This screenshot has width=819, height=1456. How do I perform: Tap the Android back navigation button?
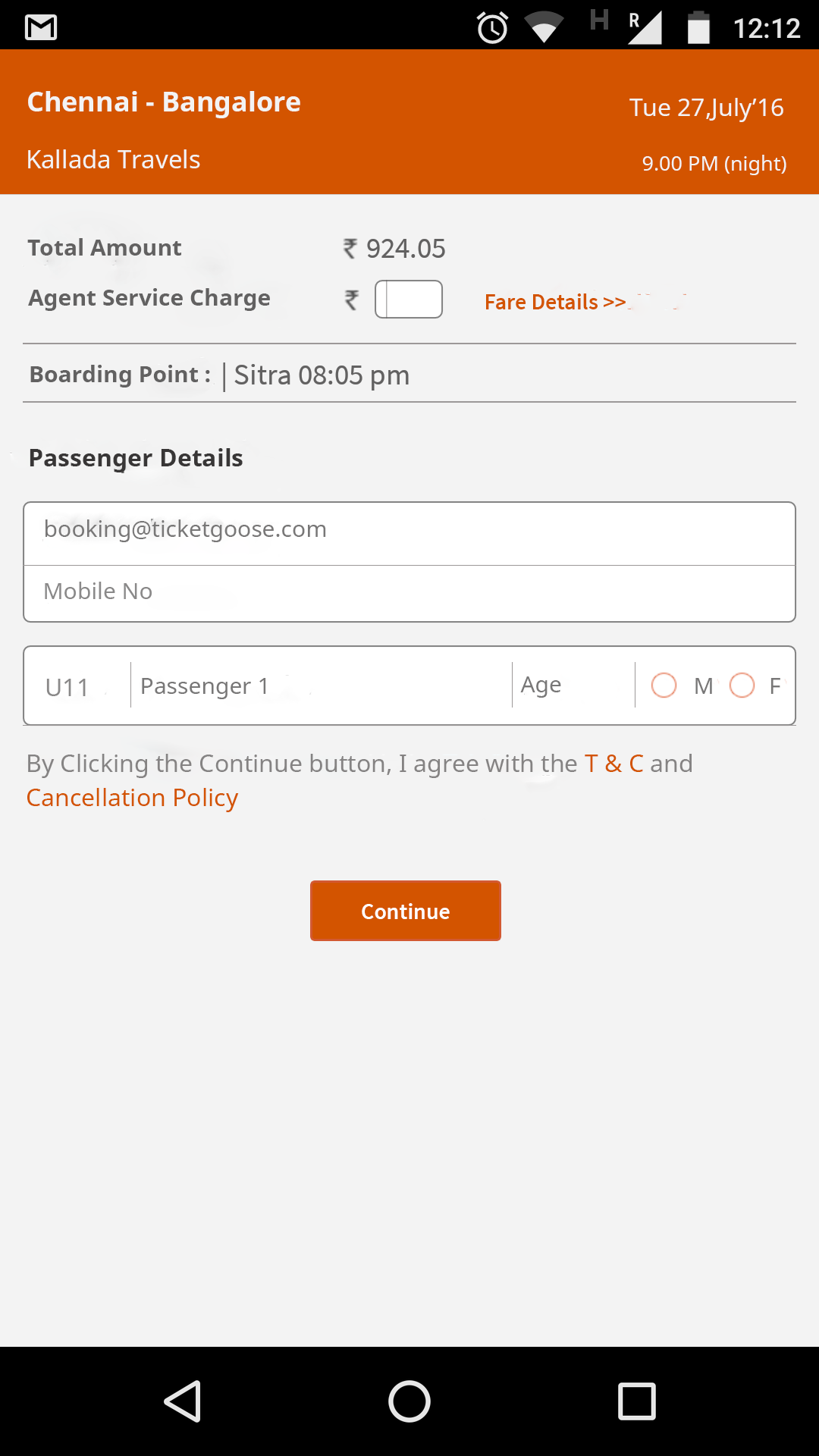(x=183, y=1401)
